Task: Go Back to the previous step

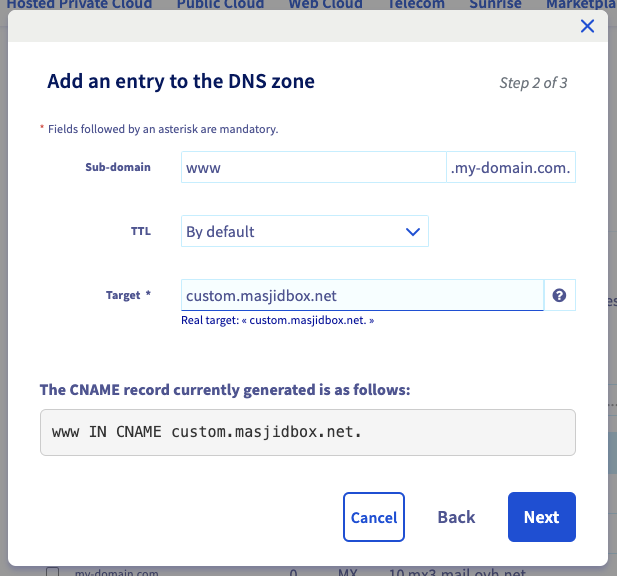Action: [x=456, y=517]
